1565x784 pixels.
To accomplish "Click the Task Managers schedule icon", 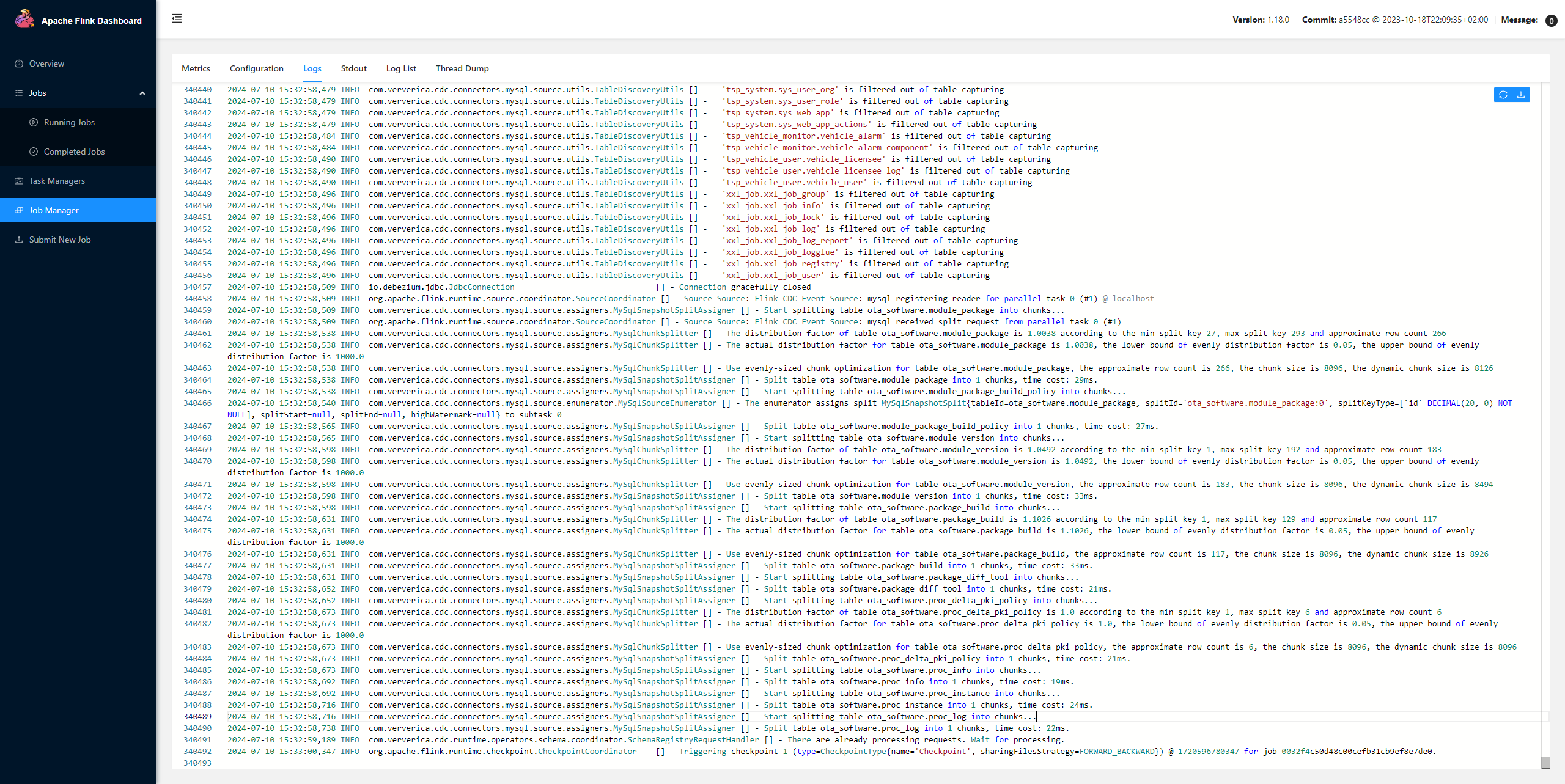I will tap(19, 181).
